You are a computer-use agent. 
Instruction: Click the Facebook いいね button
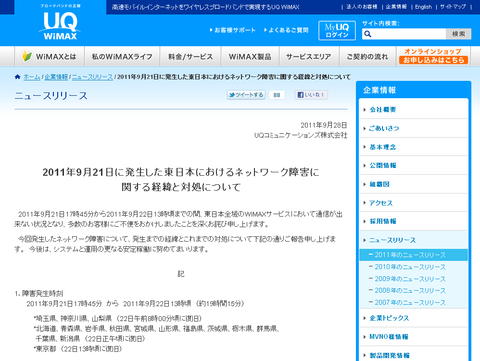tap(311, 95)
